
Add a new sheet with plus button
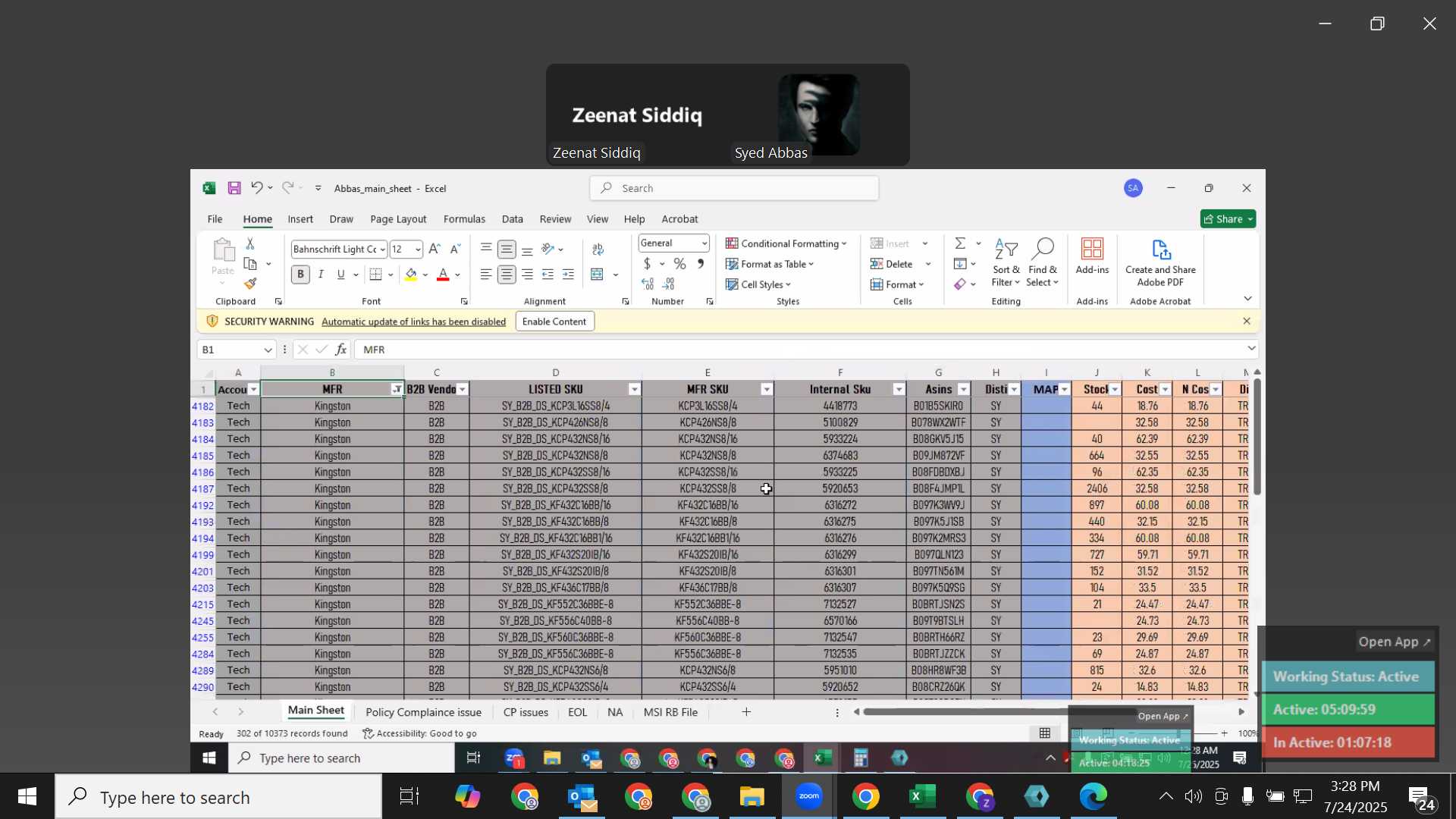[746, 712]
